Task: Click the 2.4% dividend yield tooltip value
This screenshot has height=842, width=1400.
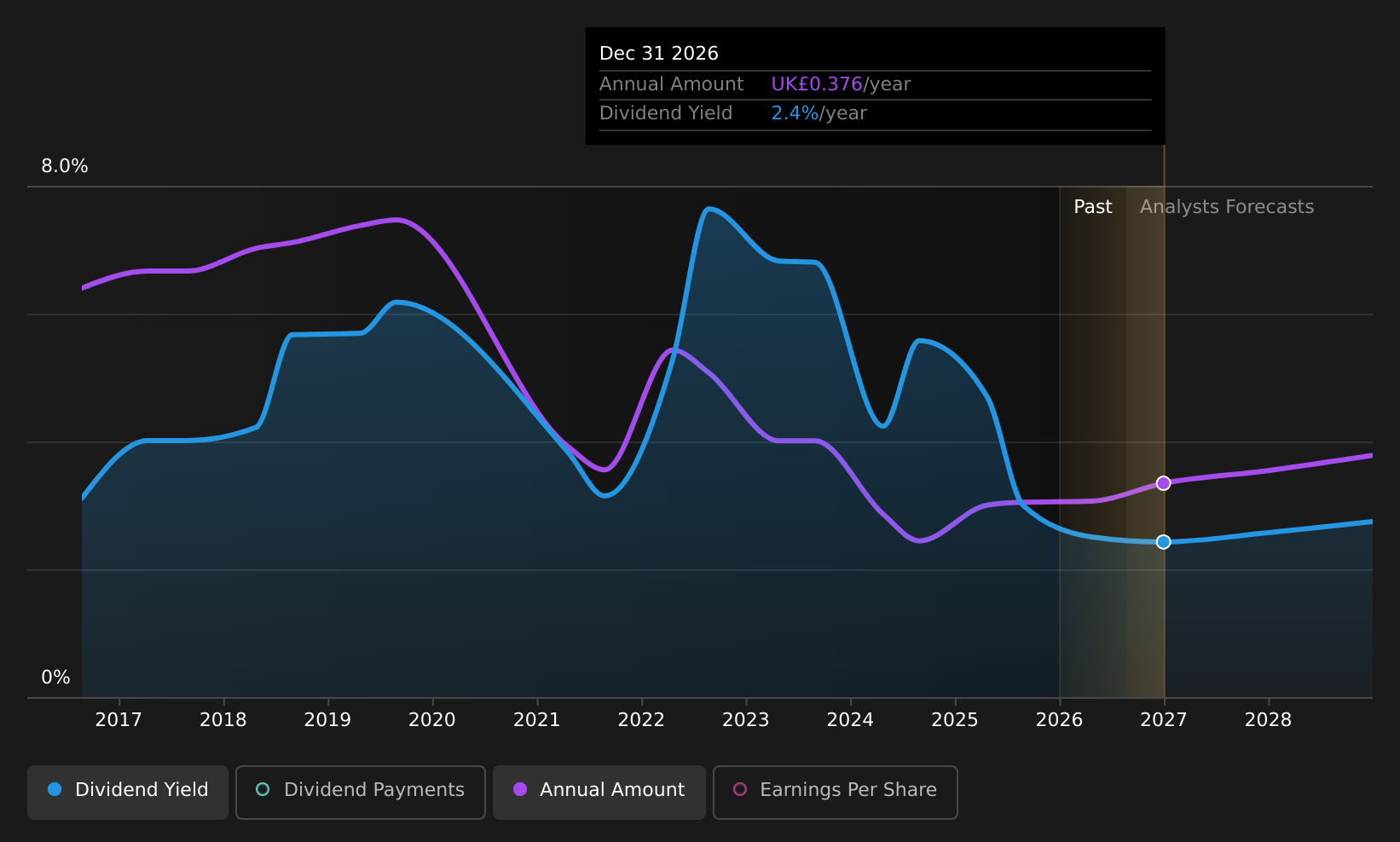Action: click(x=795, y=113)
